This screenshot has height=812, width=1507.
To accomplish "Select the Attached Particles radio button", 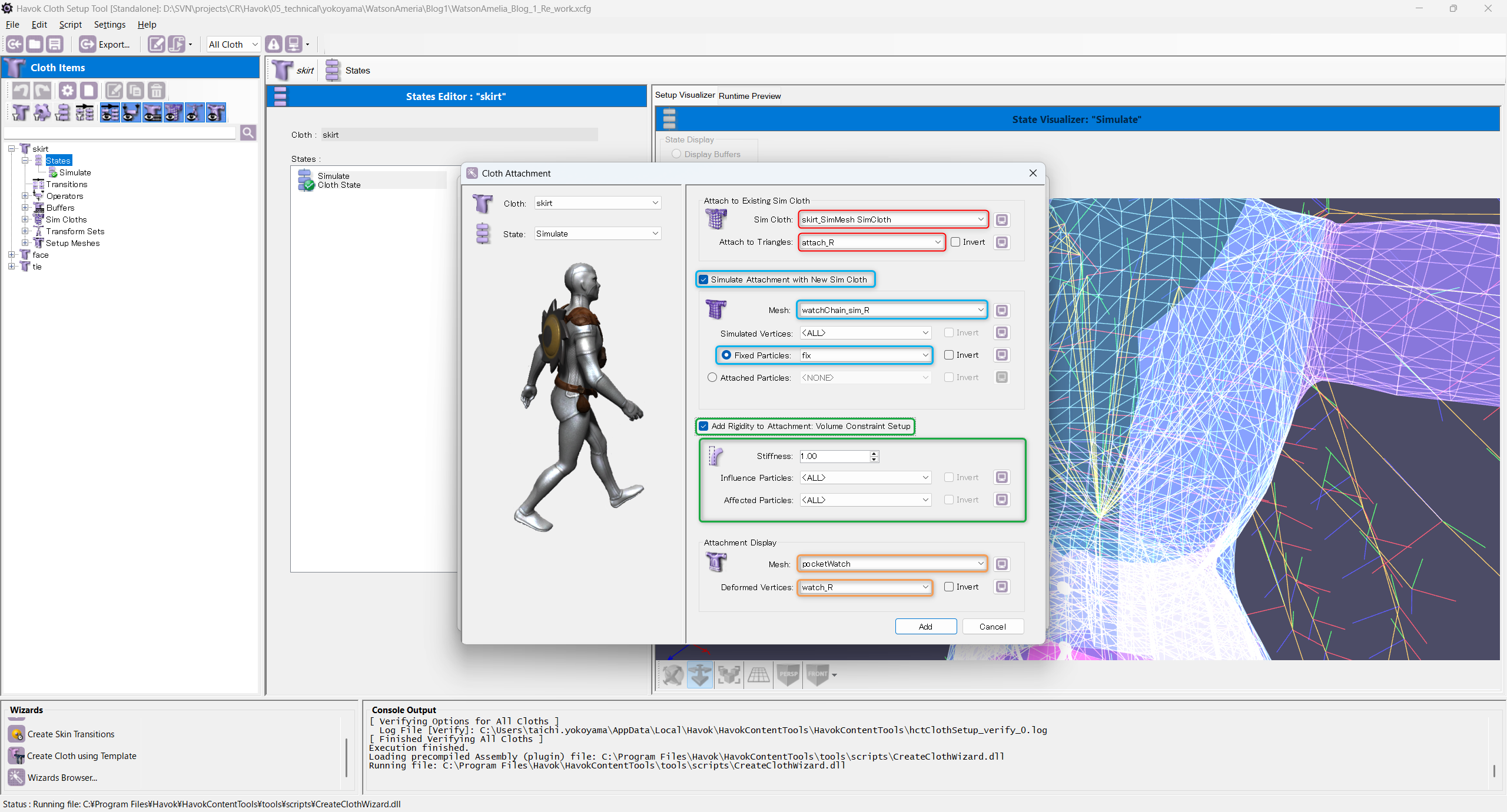I will (x=712, y=377).
